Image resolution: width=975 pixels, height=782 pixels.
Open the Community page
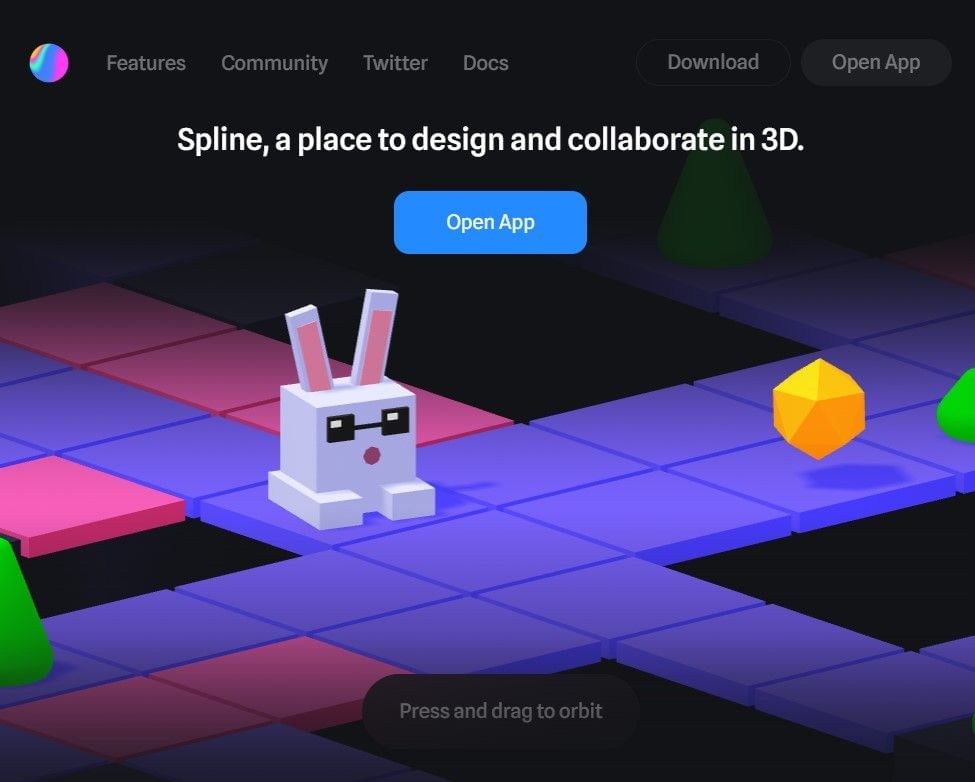pos(274,62)
